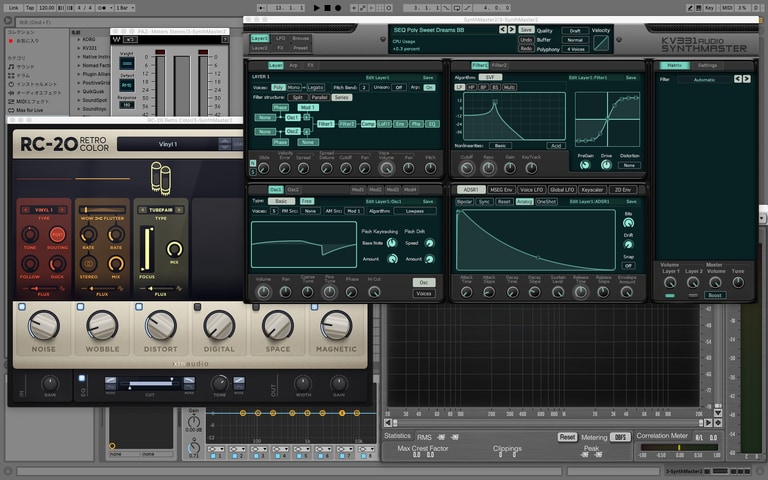768x480 pixels.
Task: Click the filter Drive knob
Action: tap(606, 165)
